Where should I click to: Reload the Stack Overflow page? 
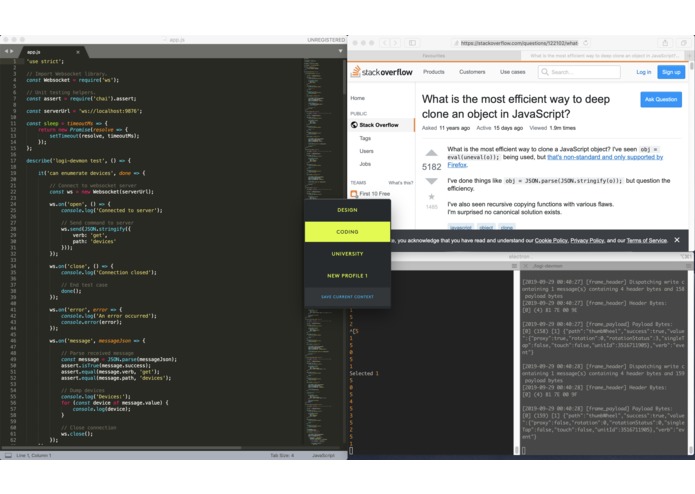click(586, 43)
